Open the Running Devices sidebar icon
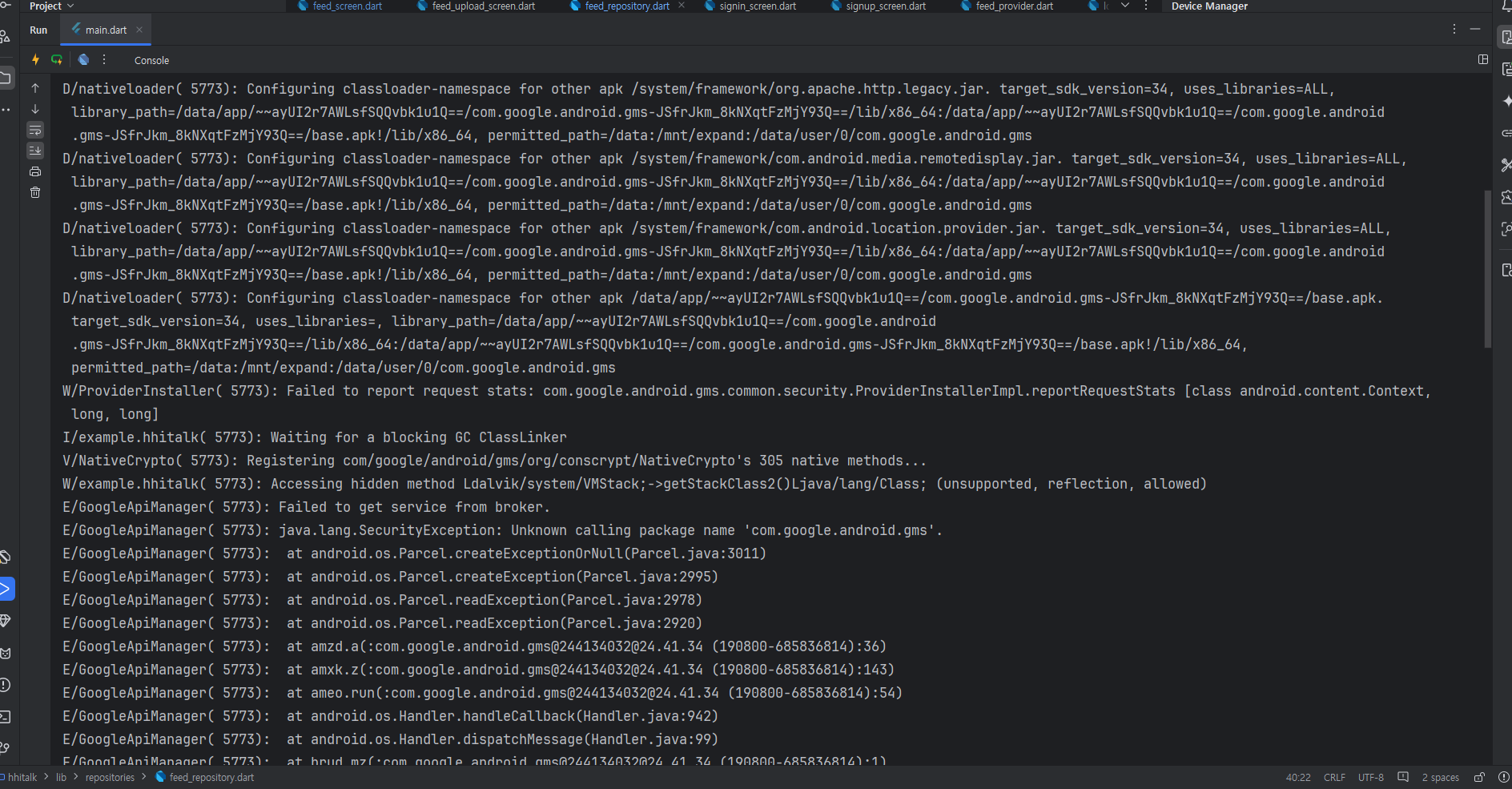1512x789 pixels. tap(1506, 69)
